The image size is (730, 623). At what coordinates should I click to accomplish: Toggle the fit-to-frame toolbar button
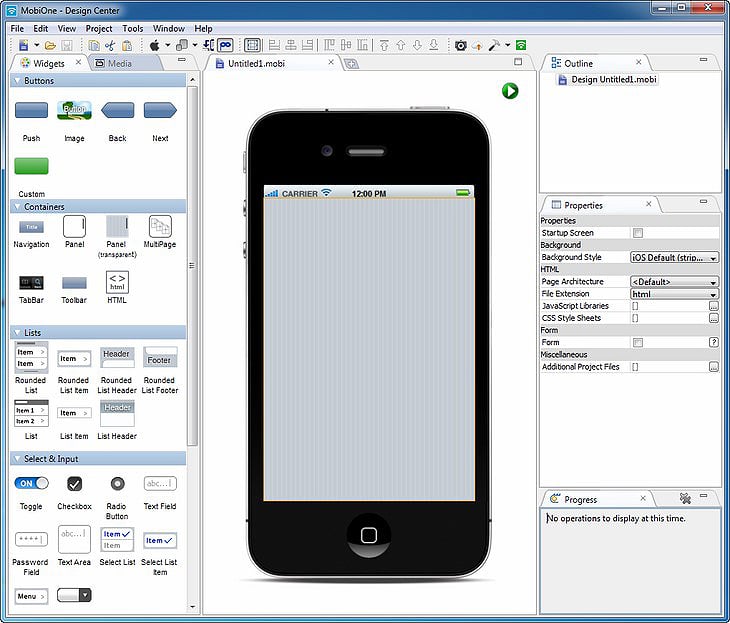tap(253, 45)
